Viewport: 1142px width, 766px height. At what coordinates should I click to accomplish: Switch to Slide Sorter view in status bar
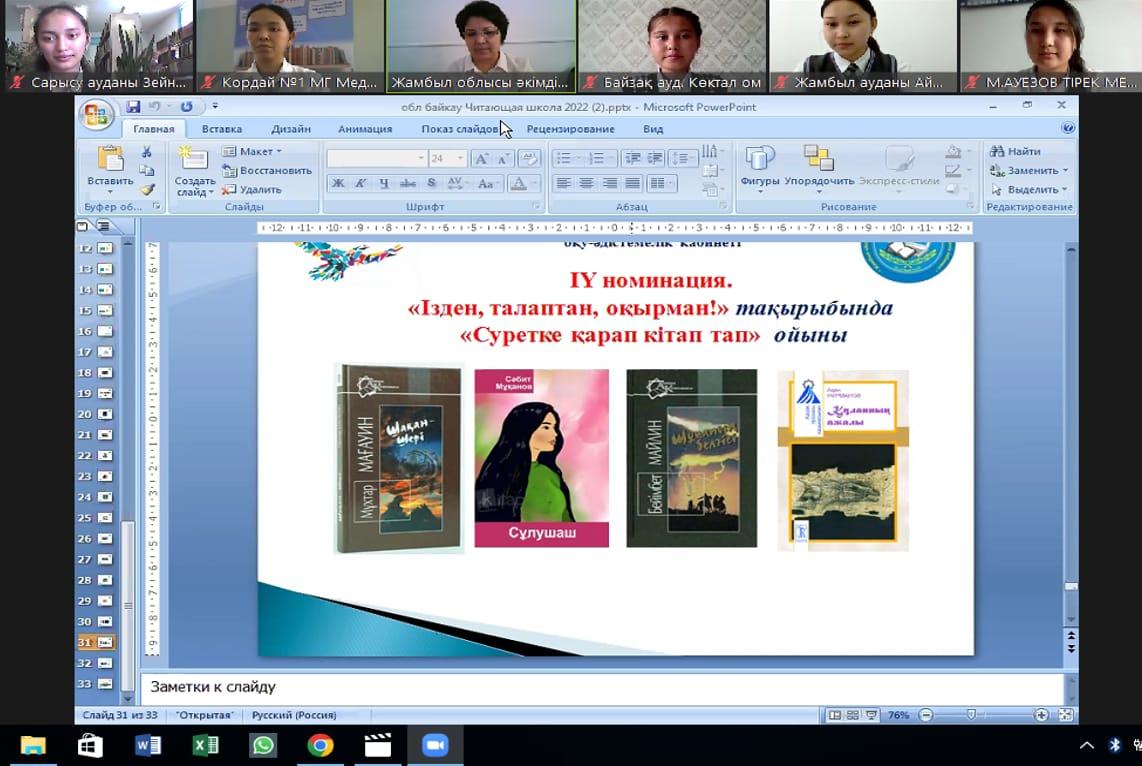pyautogui.click(x=852, y=715)
